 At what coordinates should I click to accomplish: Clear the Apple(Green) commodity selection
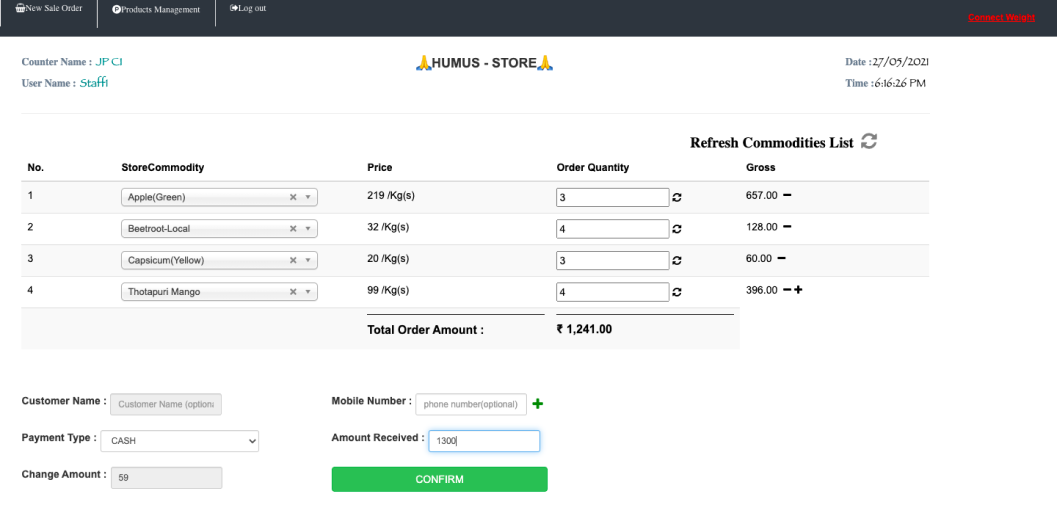(x=293, y=198)
